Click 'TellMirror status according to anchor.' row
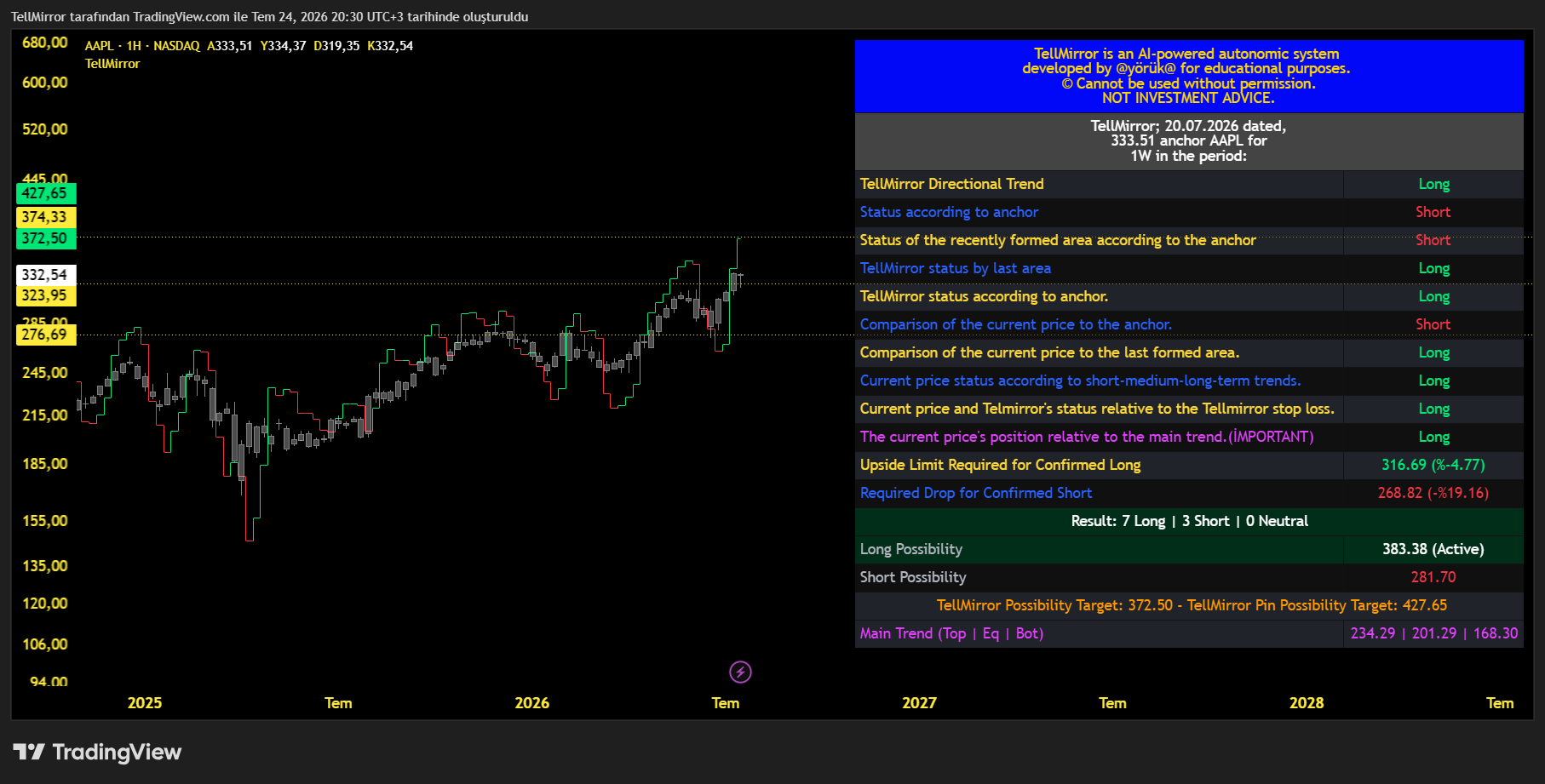This screenshot has height=784, width=1545. (x=1189, y=296)
